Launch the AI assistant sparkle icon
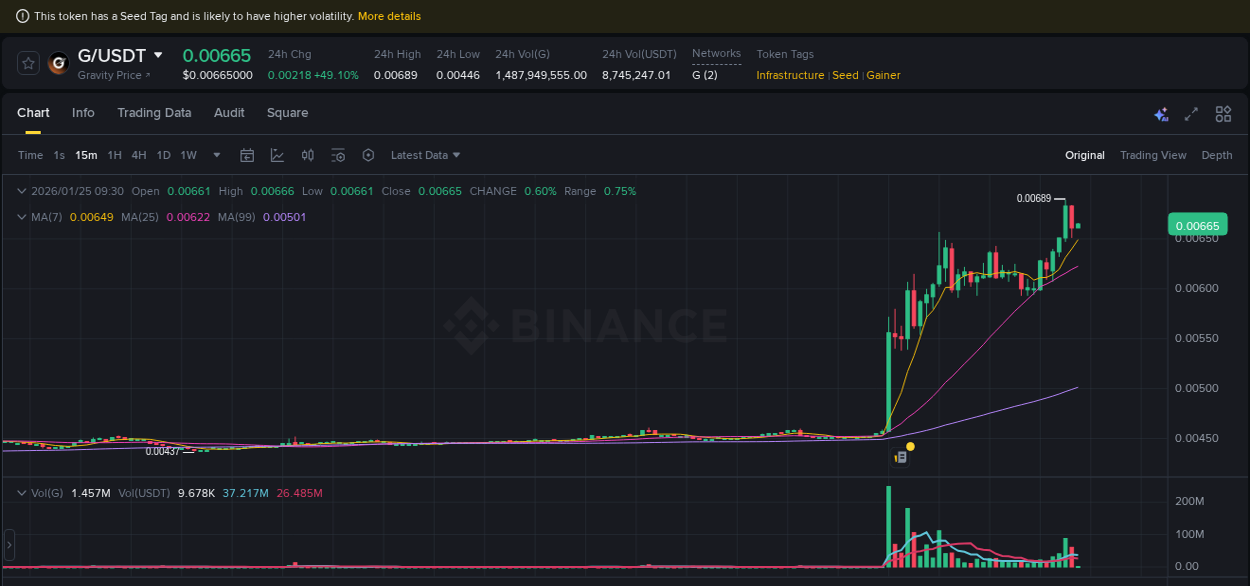The height and width of the screenshot is (586, 1250). pos(1161,114)
